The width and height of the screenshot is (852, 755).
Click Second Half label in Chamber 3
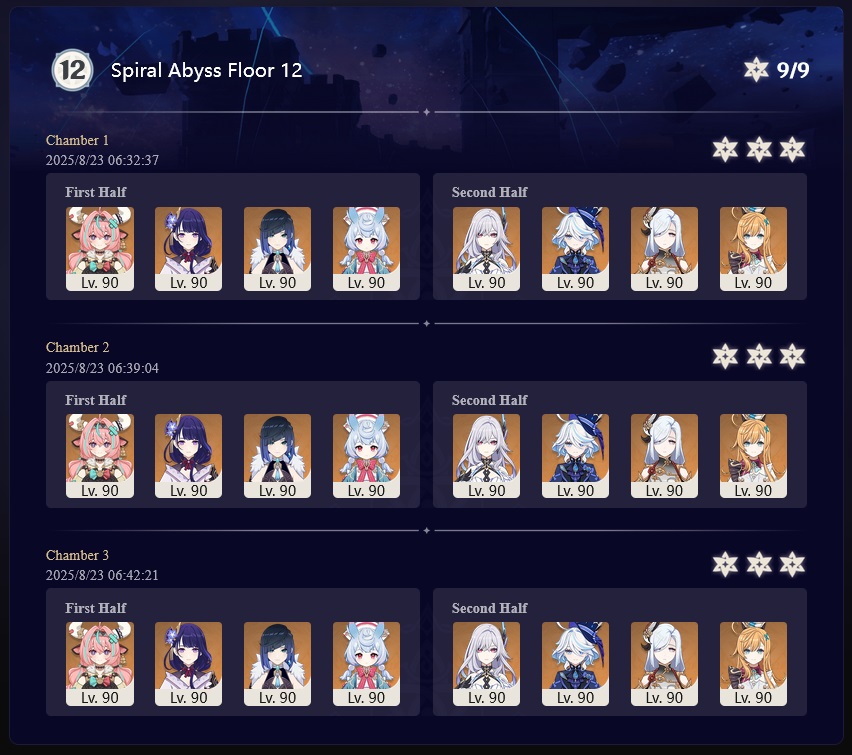click(x=489, y=608)
